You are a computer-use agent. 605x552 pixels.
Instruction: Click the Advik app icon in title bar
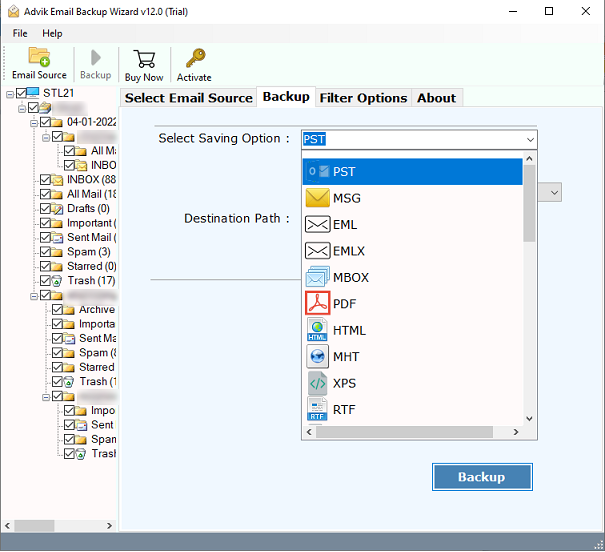point(14,12)
